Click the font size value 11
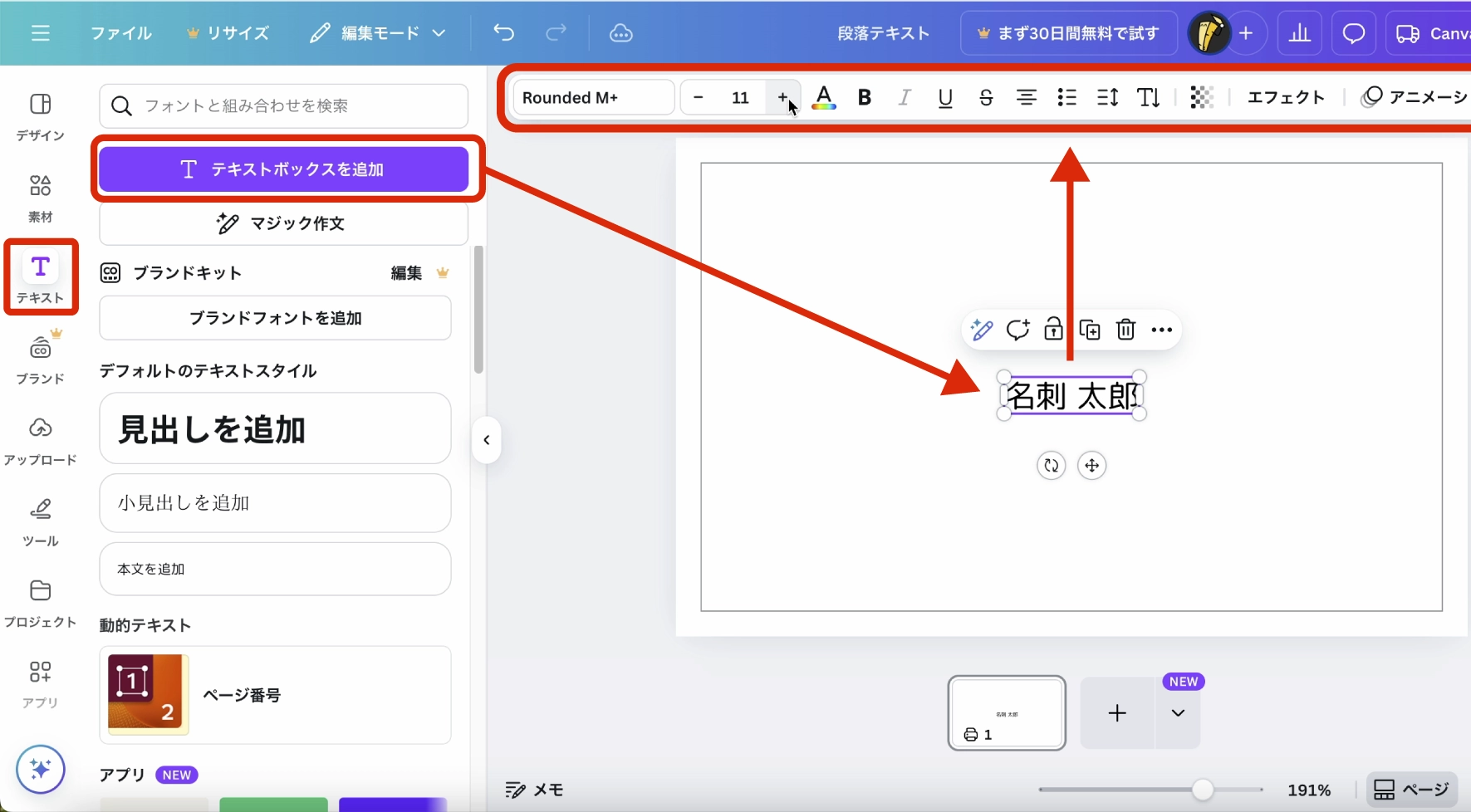Viewport: 1471px width, 812px height. [x=740, y=98]
